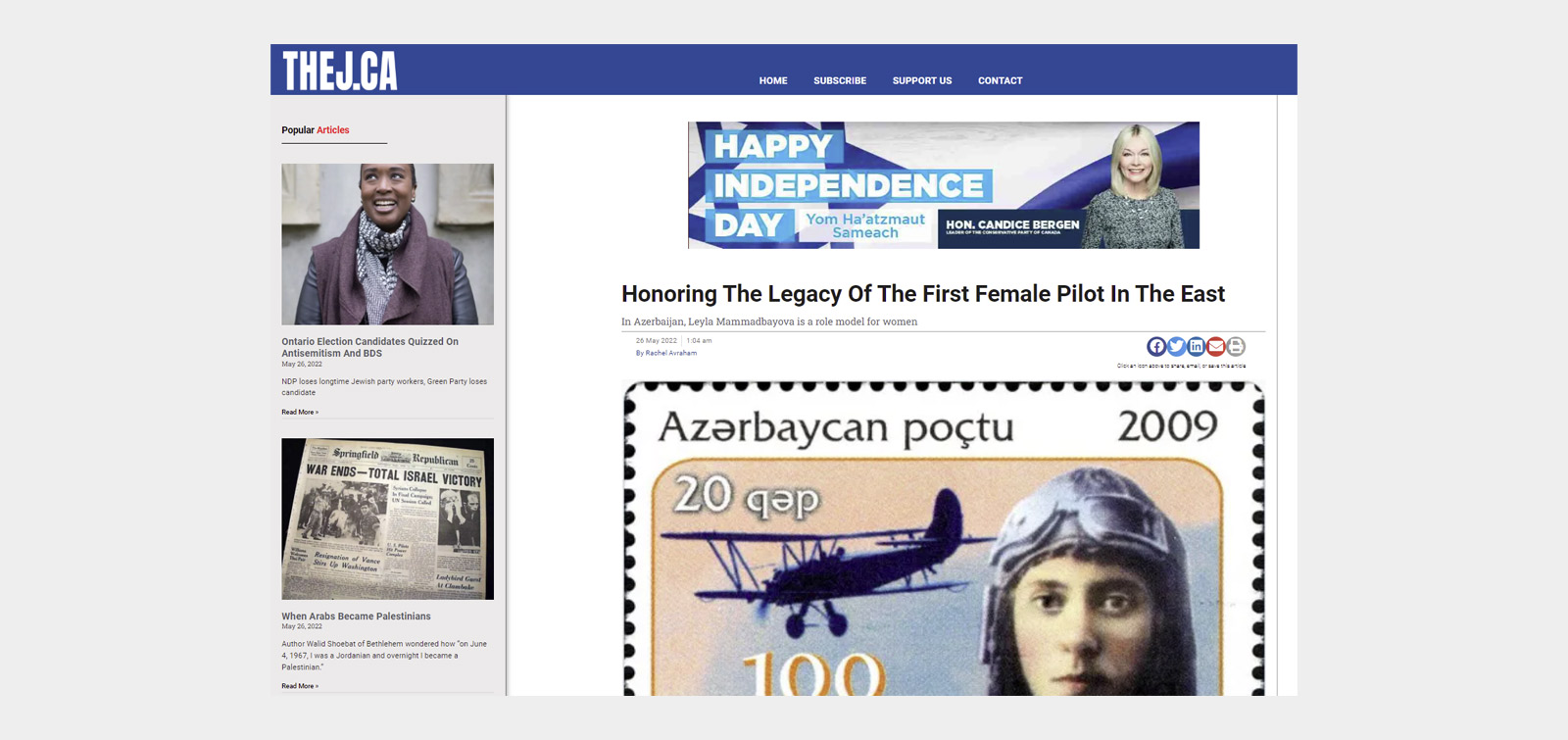Click the THEJ.CA site logo
1568x740 pixels.
point(340,71)
